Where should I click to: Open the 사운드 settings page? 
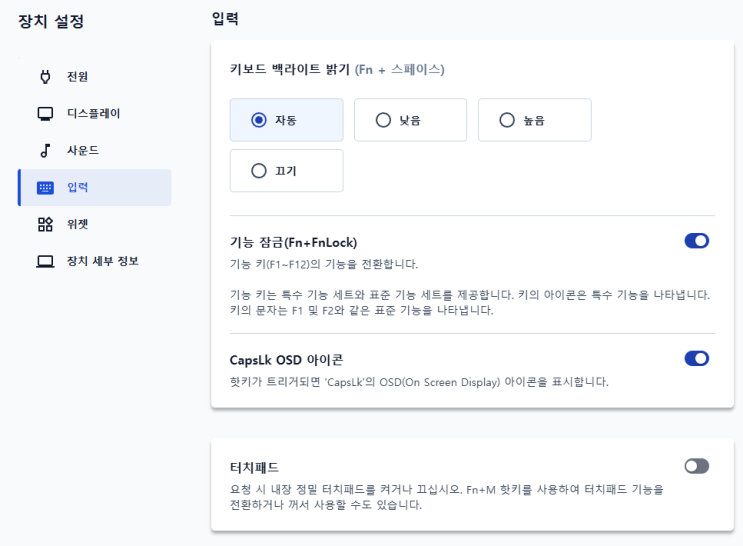tap(83, 150)
